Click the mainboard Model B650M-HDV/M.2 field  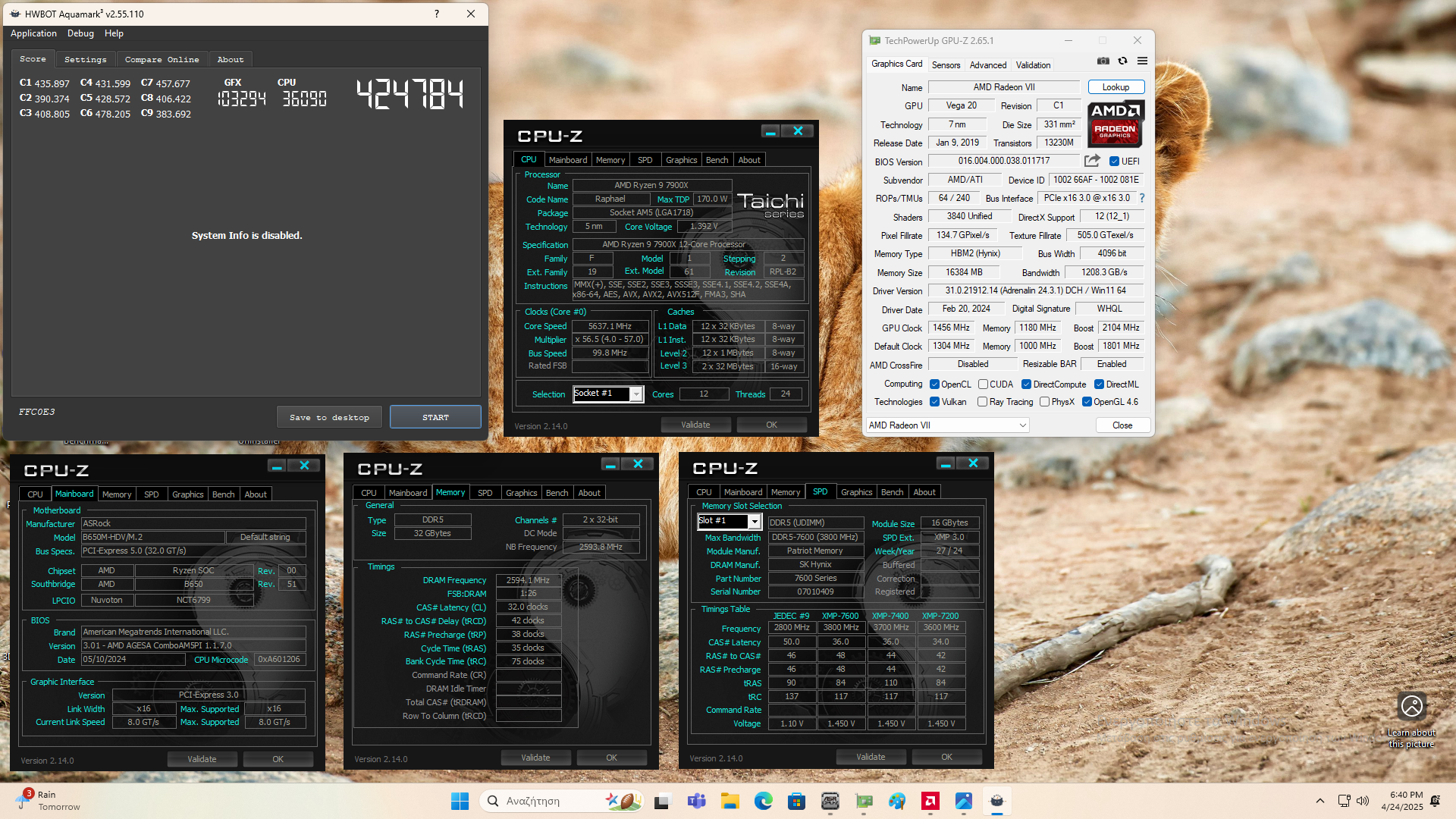[152, 537]
